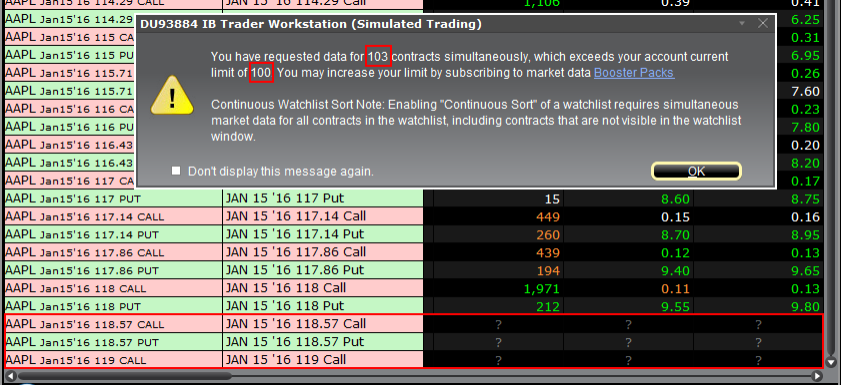
Task: Click the volume value 212
Action: click(x=548, y=307)
